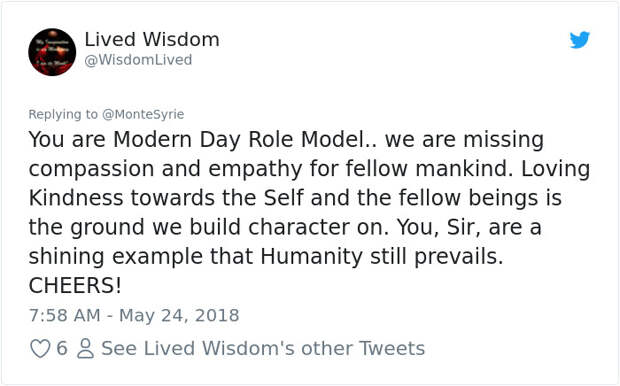Open the @MonteSyrie mention link
The width and height of the screenshot is (620, 386).
(x=143, y=114)
